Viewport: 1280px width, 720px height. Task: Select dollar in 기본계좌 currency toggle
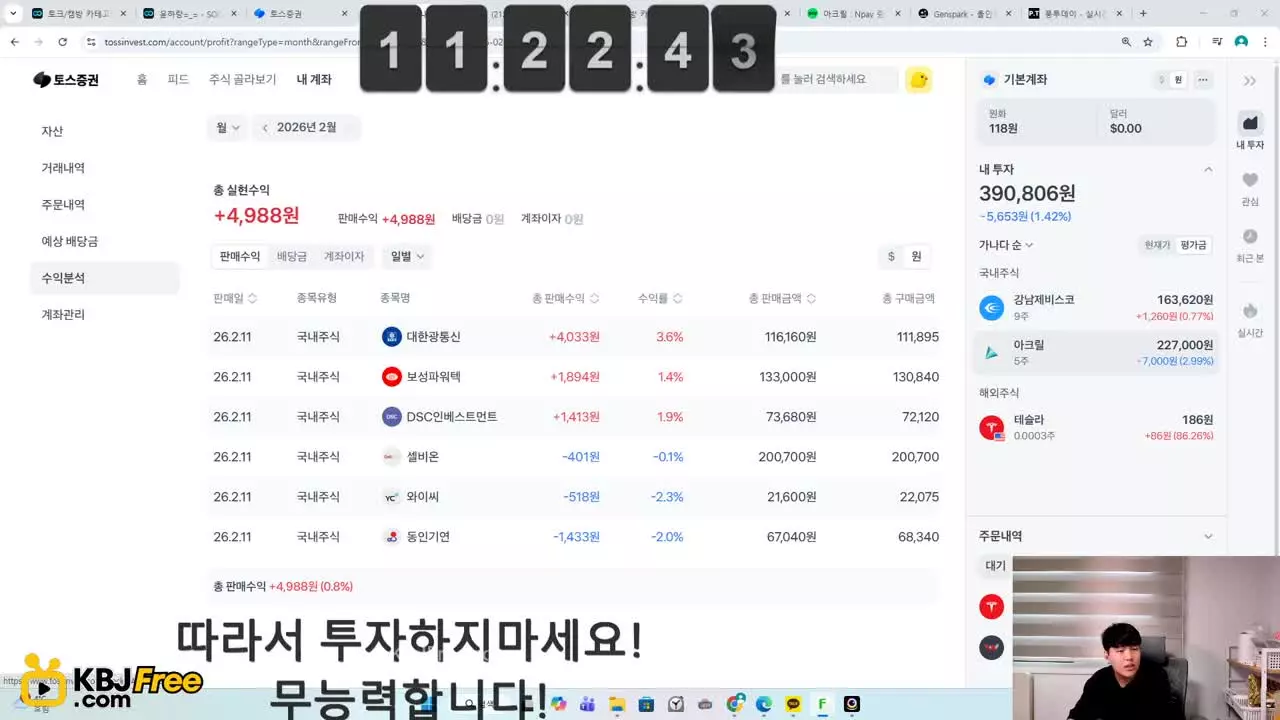[1162, 80]
